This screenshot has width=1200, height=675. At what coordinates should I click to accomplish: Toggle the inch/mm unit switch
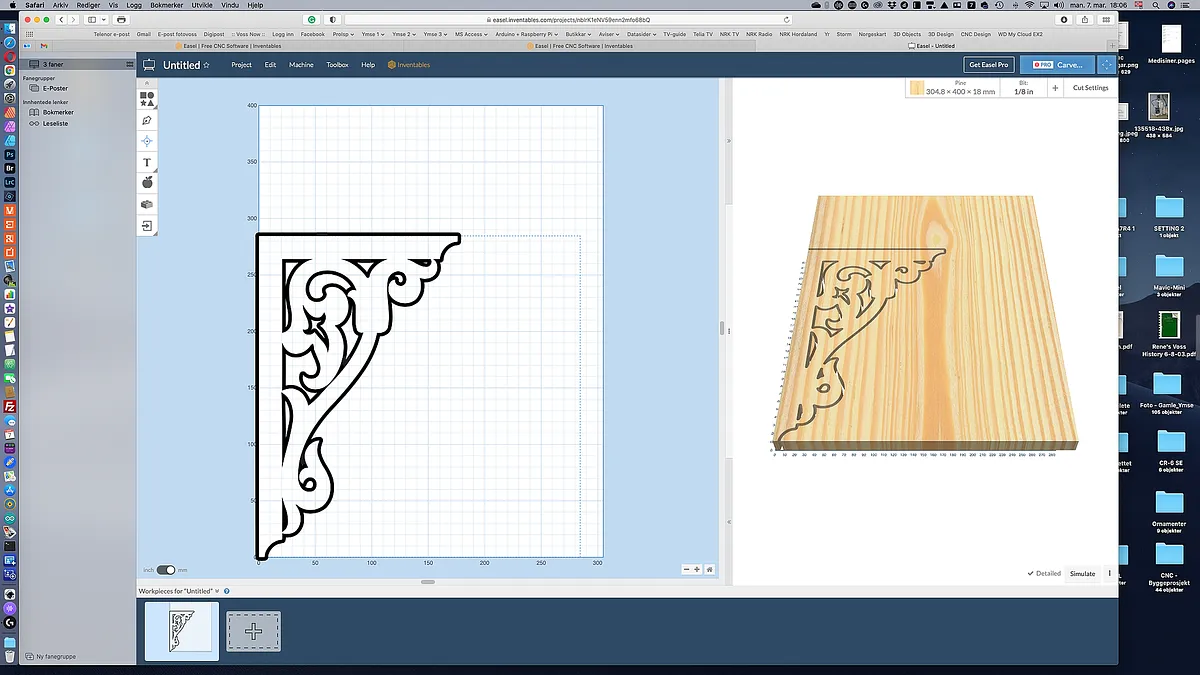(166, 570)
